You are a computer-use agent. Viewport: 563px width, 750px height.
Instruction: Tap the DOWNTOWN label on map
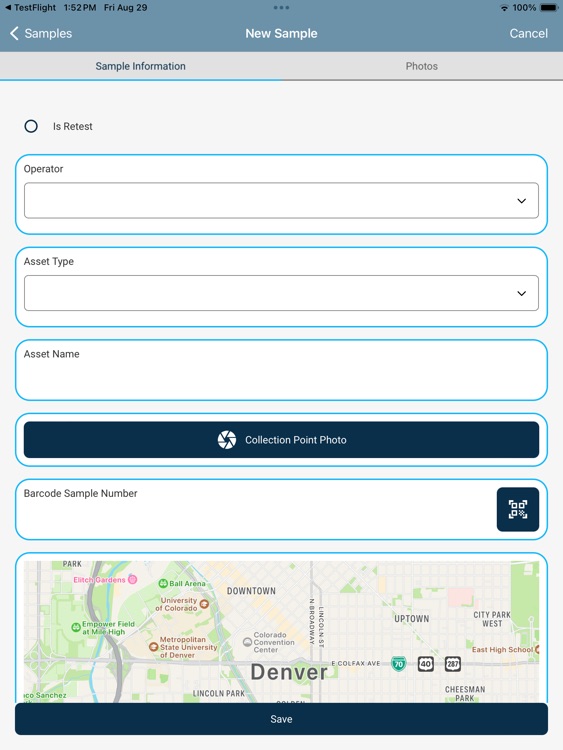point(251,591)
